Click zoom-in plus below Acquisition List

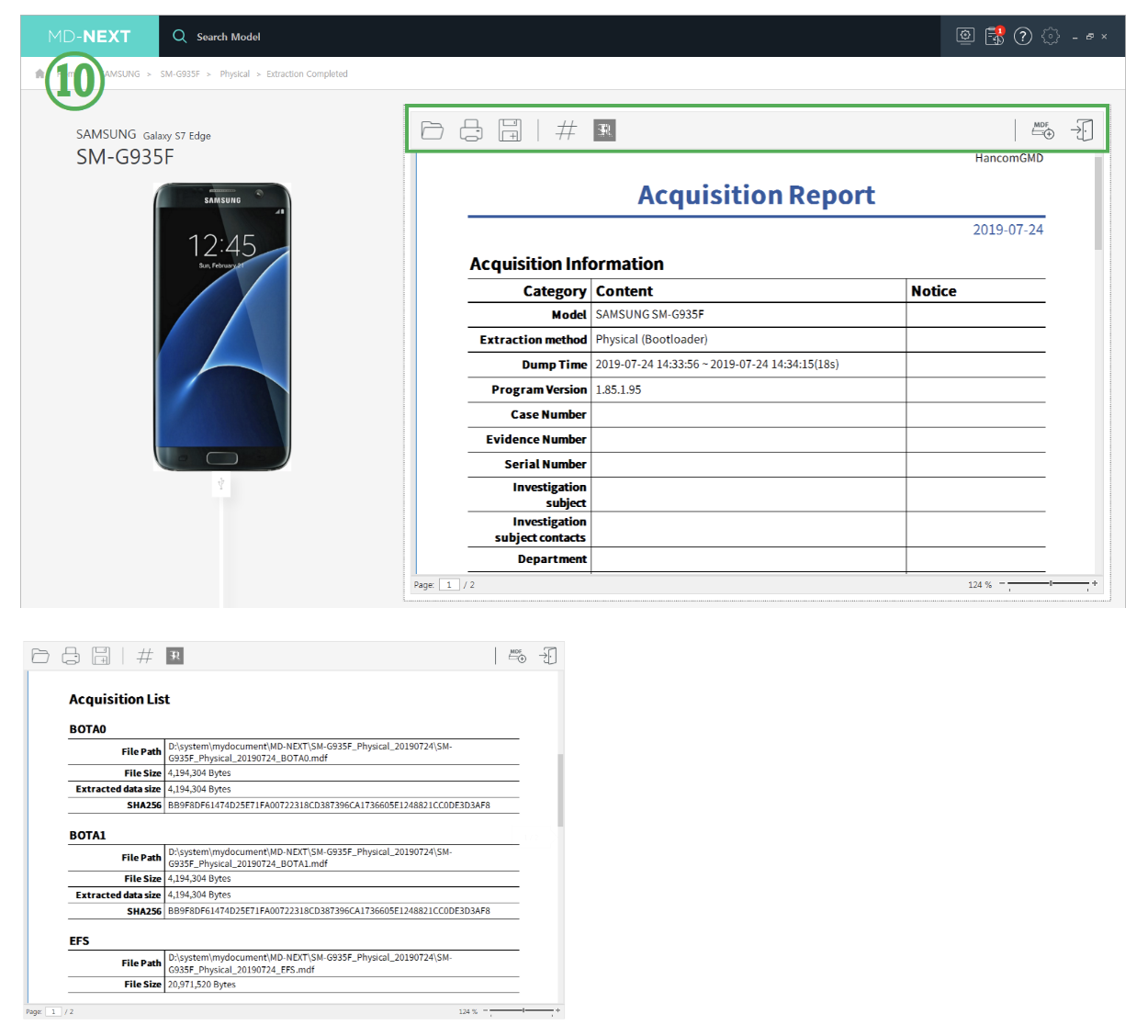tap(557, 1010)
